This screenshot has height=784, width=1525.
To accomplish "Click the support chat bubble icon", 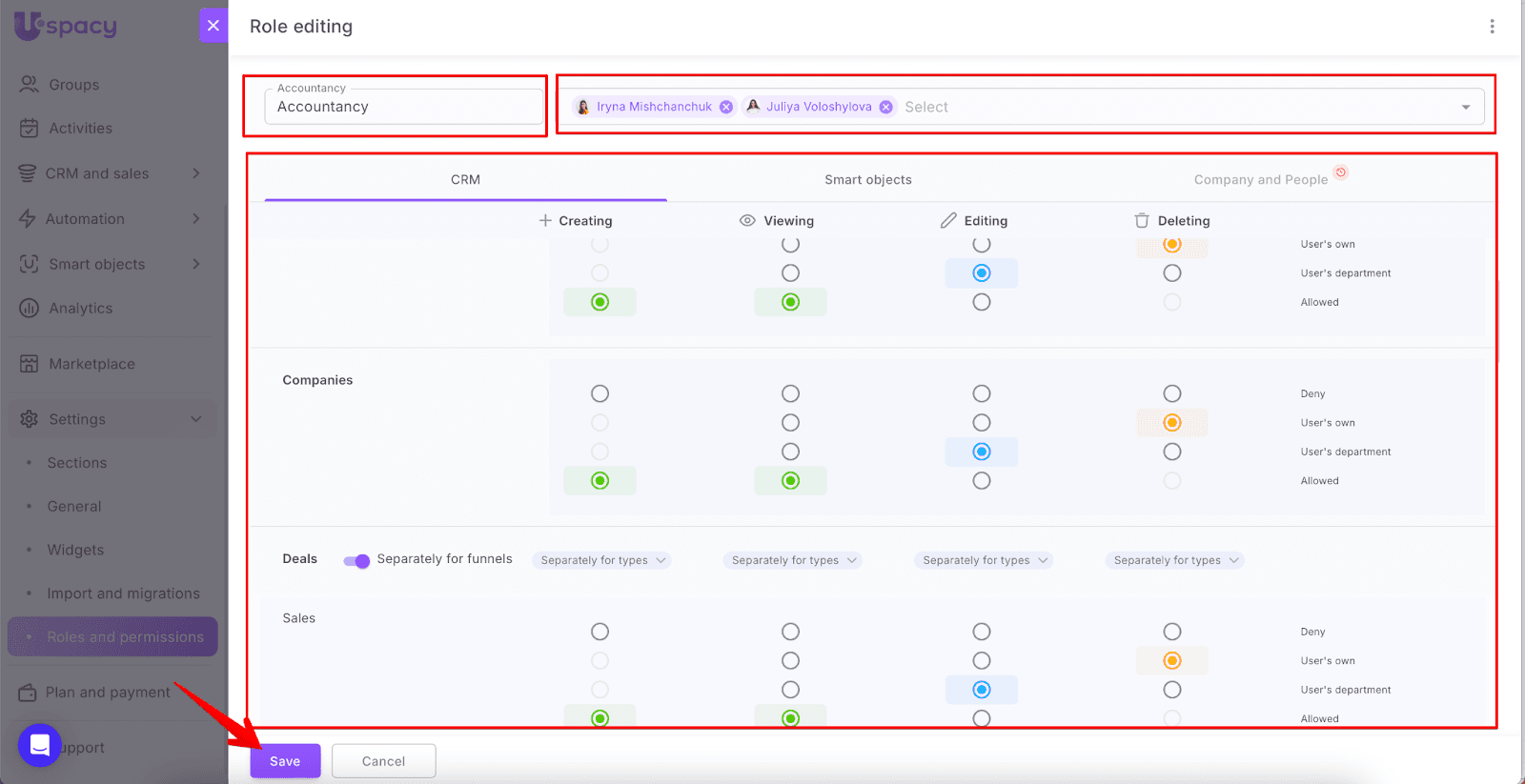I will coord(40,745).
